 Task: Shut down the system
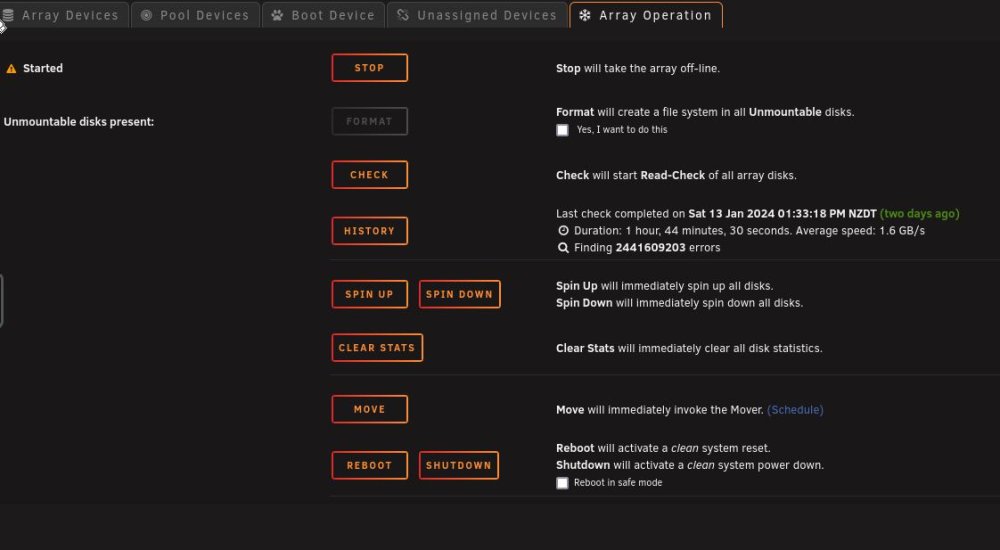click(459, 465)
